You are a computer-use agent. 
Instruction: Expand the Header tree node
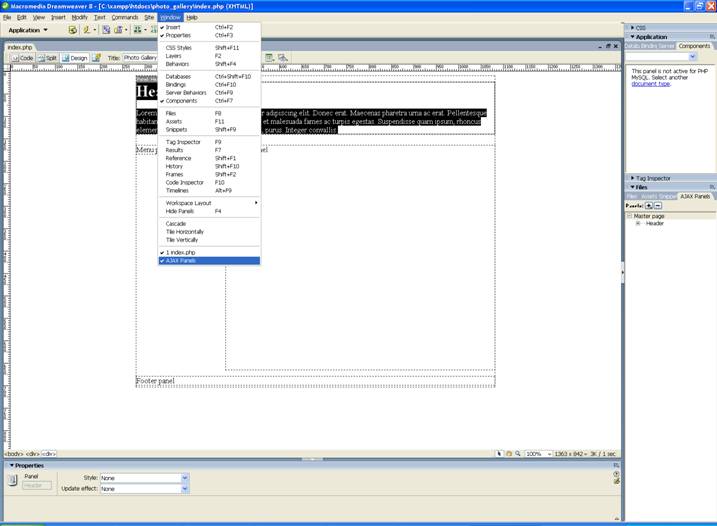[x=638, y=224]
